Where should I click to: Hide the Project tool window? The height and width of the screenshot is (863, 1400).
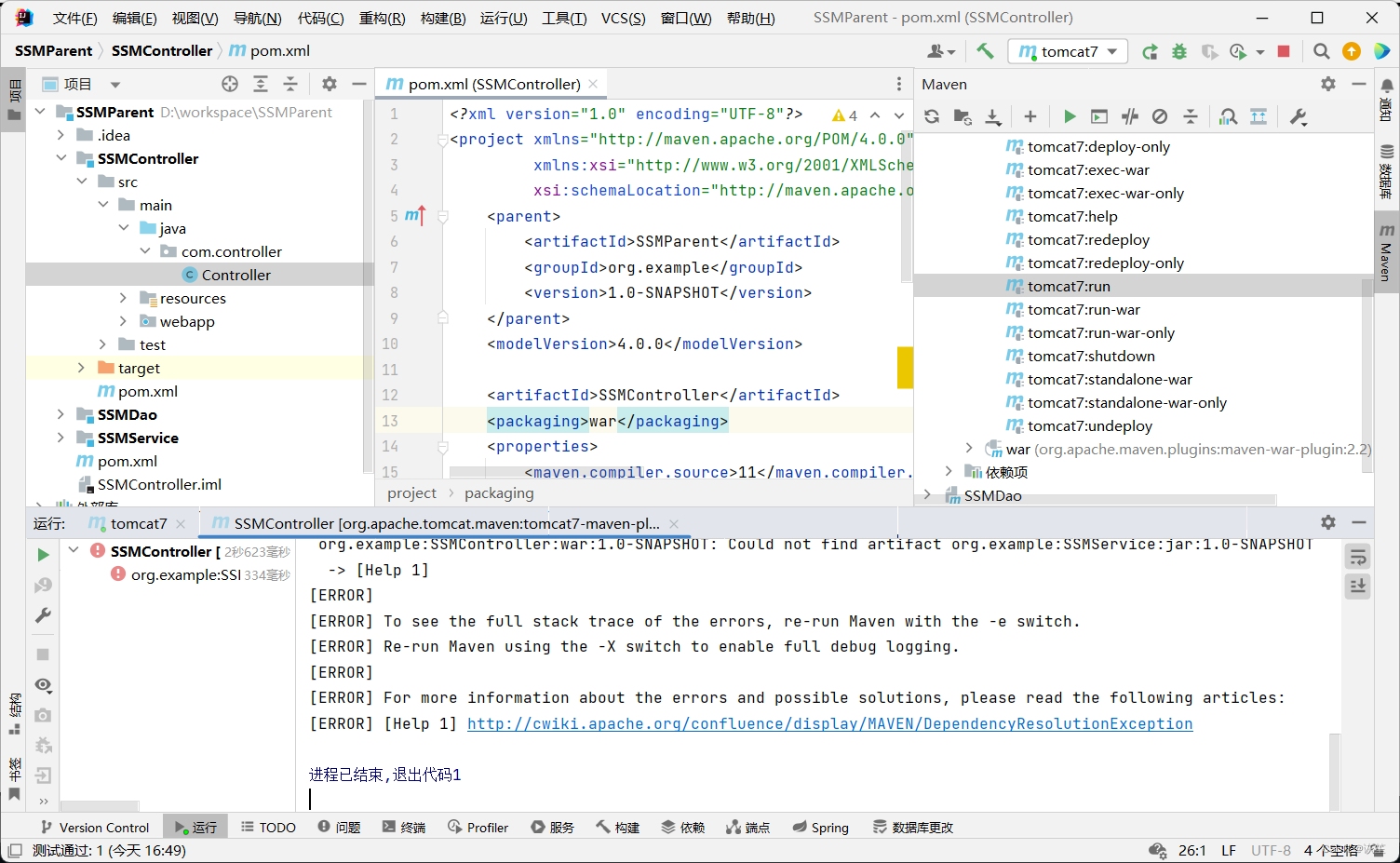(359, 84)
